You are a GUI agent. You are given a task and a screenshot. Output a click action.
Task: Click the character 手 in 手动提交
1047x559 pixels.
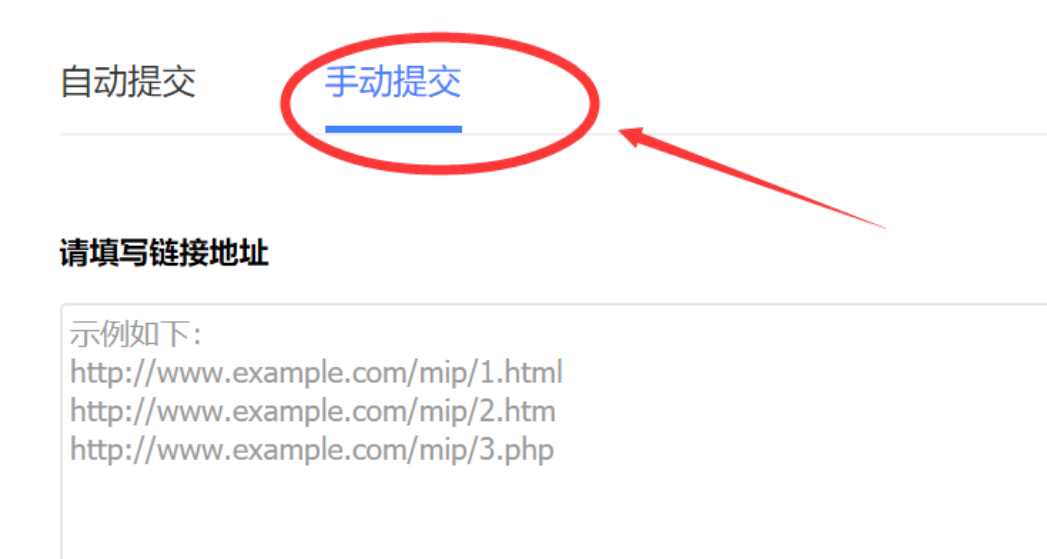341,82
